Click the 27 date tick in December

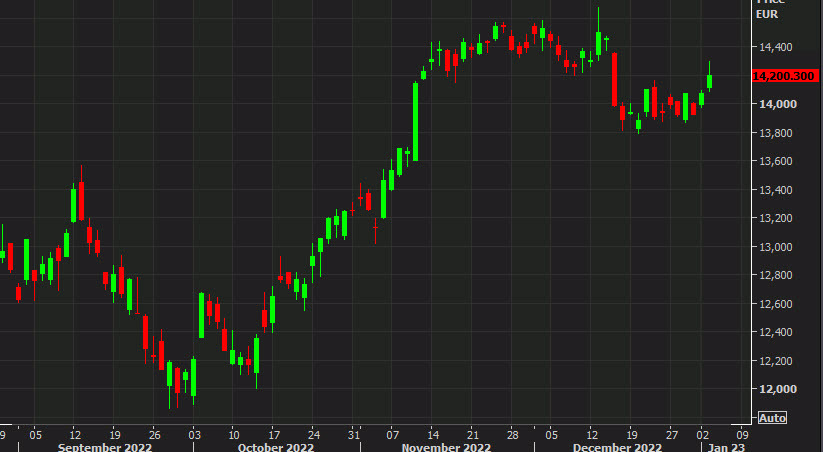(x=672, y=435)
